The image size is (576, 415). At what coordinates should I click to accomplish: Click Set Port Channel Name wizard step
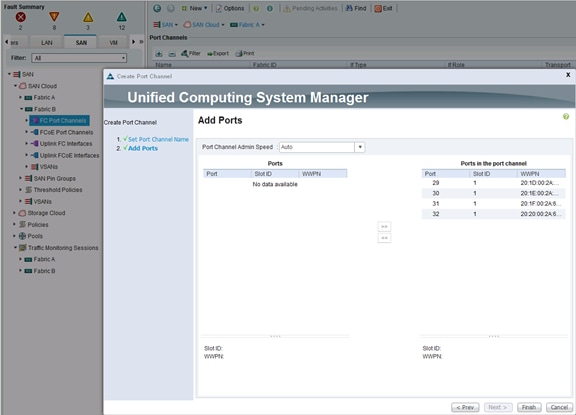click(158, 140)
